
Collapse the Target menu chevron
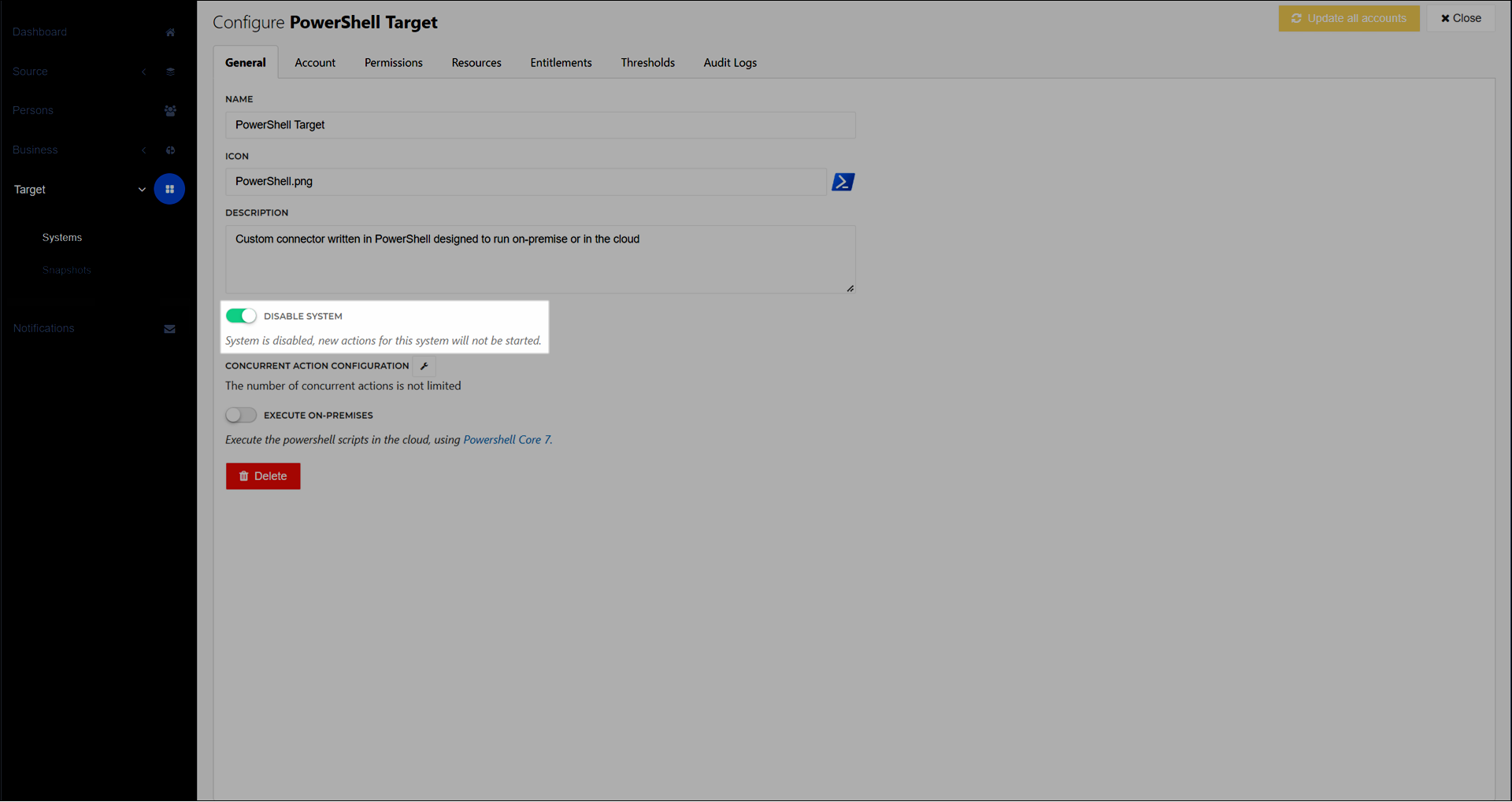[x=142, y=190]
